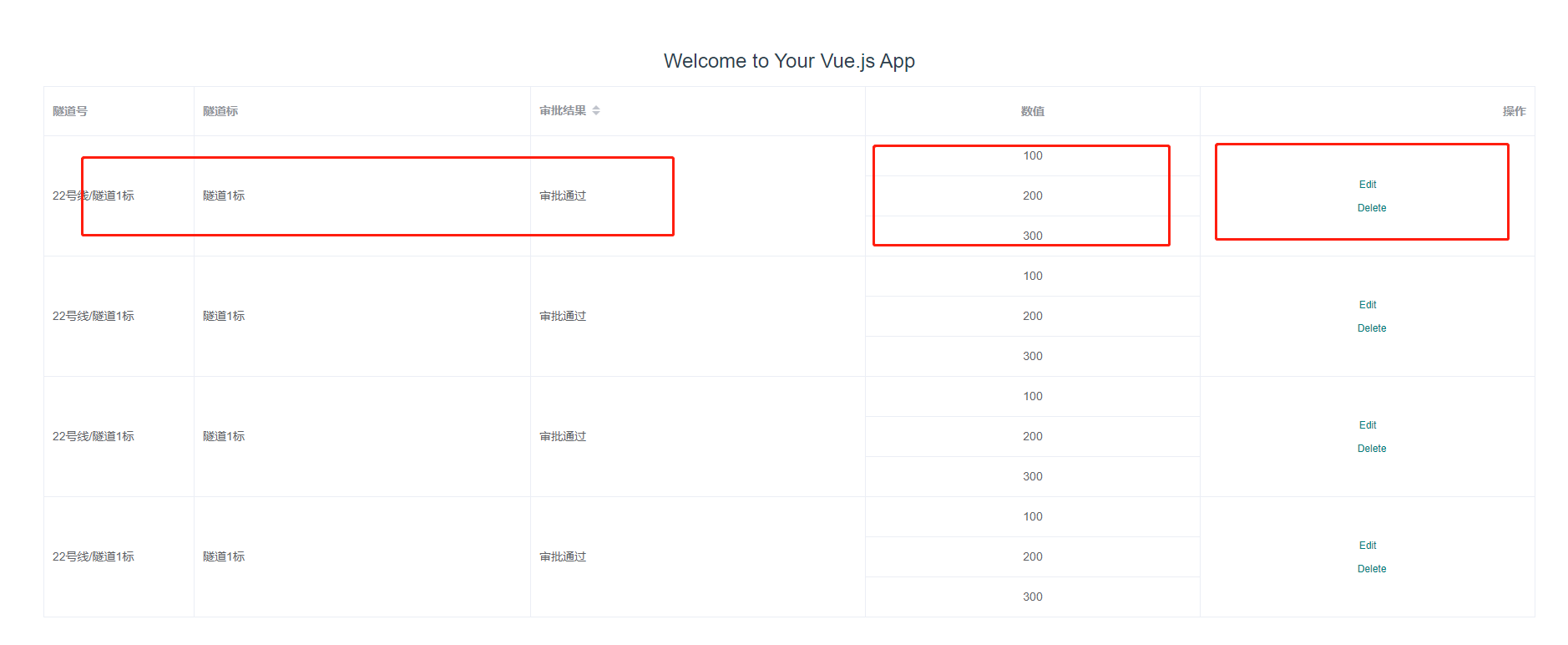
Task: Click Edit in the second table row
Action: point(1368,304)
